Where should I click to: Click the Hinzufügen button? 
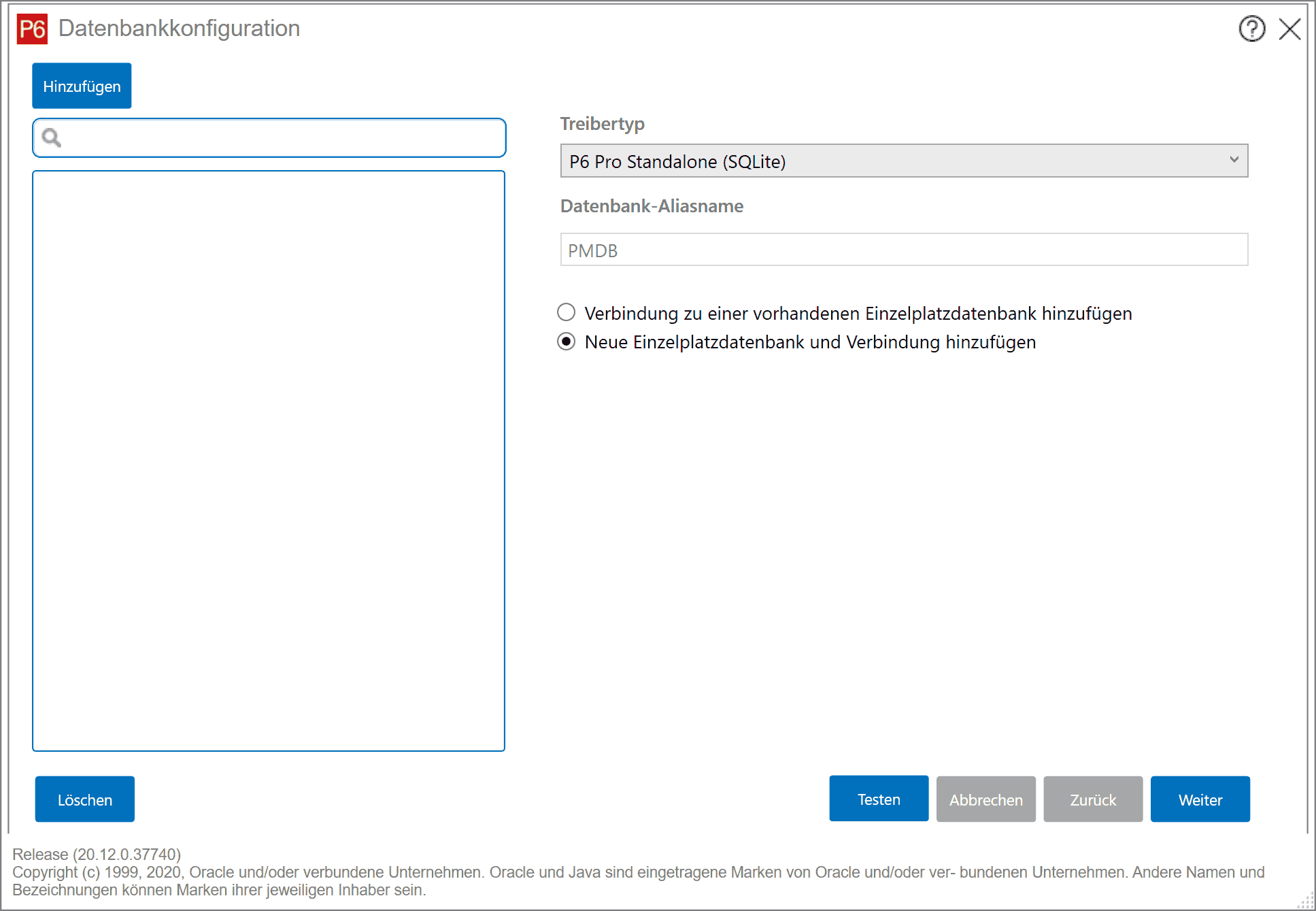coord(82,86)
